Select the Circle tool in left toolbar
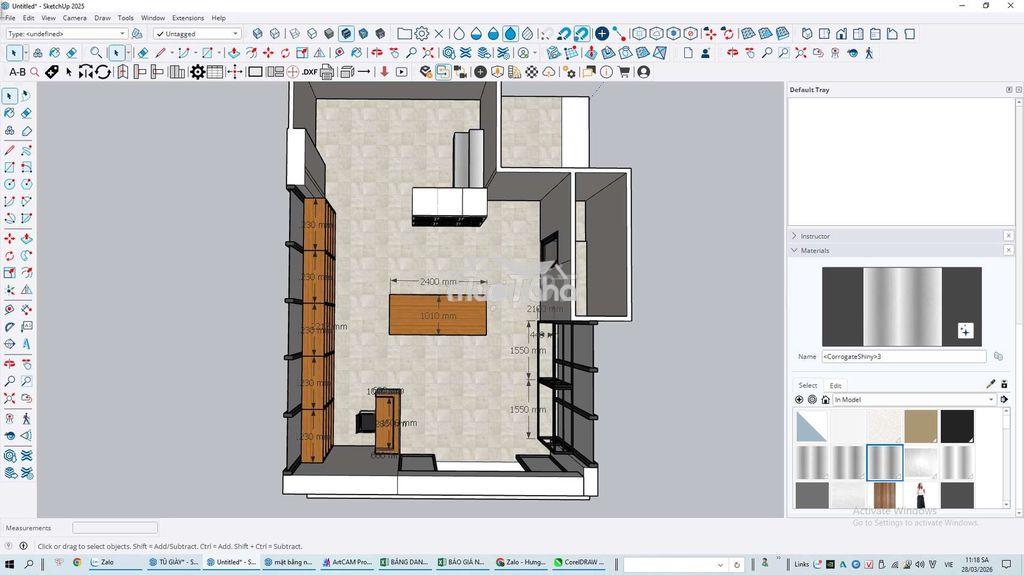 point(10,185)
